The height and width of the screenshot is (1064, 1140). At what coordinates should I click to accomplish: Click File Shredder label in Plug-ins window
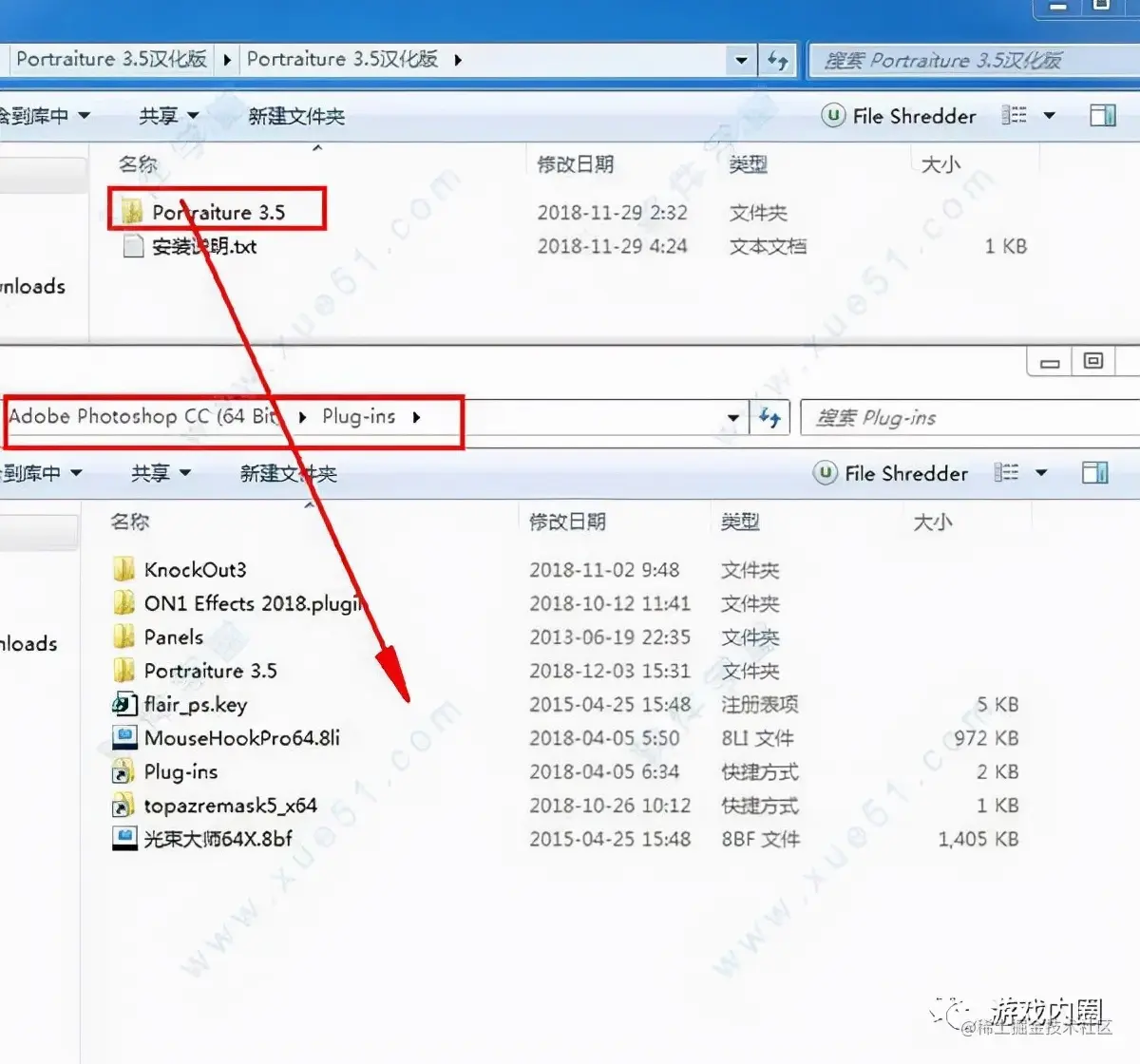tap(906, 473)
